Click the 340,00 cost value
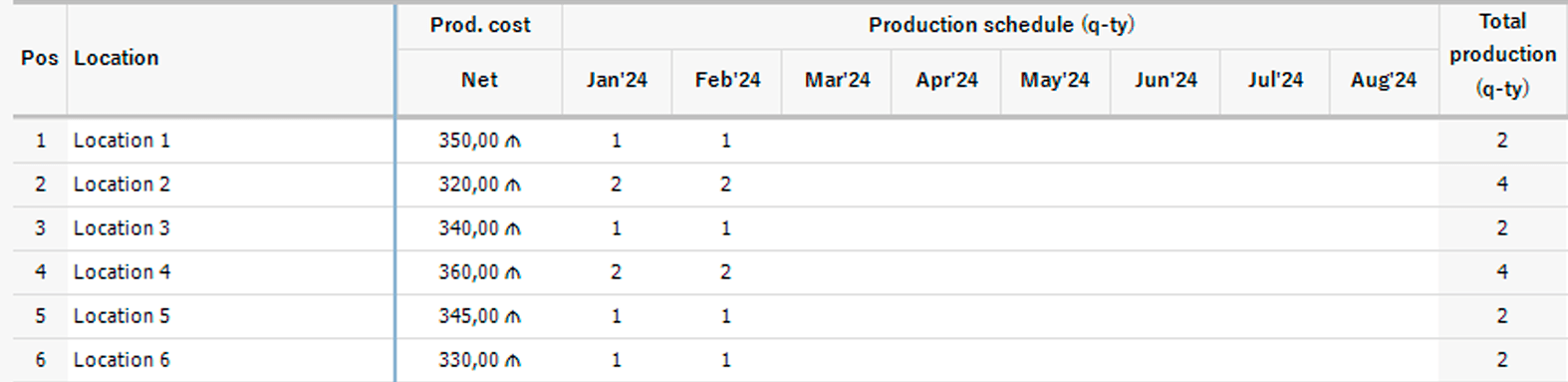Image resolution: width=1568 pixels, height=382 pixels. click(468, 228)
